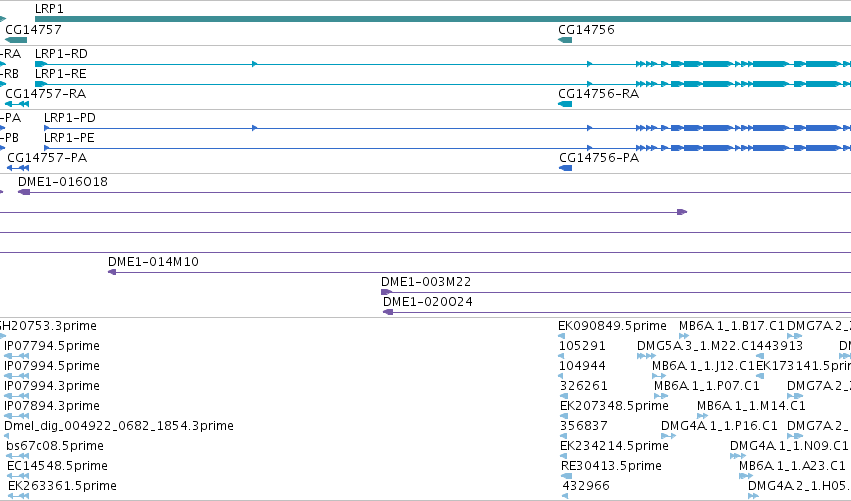Click the MB6A.1_1.B17.C1 label
Viewport: 851px width, 501px height.
coord(732,326)
